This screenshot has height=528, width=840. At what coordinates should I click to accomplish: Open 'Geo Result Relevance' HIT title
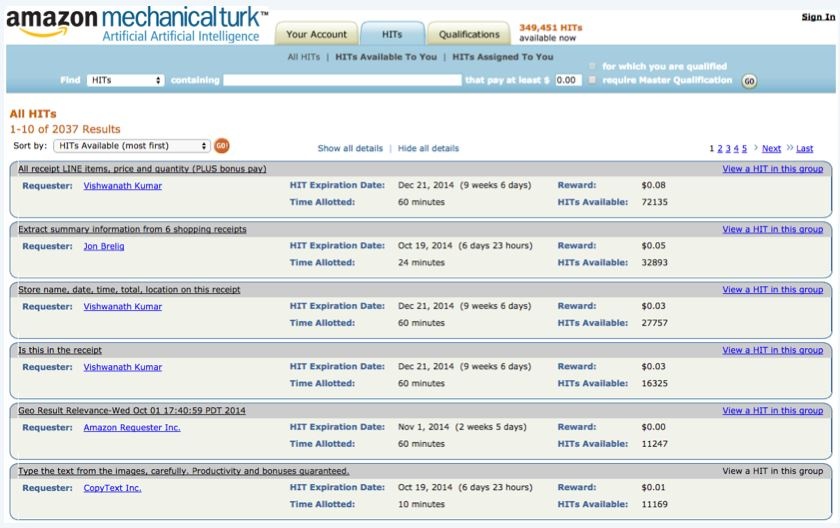pyautogui.click(x=132, y=411)
